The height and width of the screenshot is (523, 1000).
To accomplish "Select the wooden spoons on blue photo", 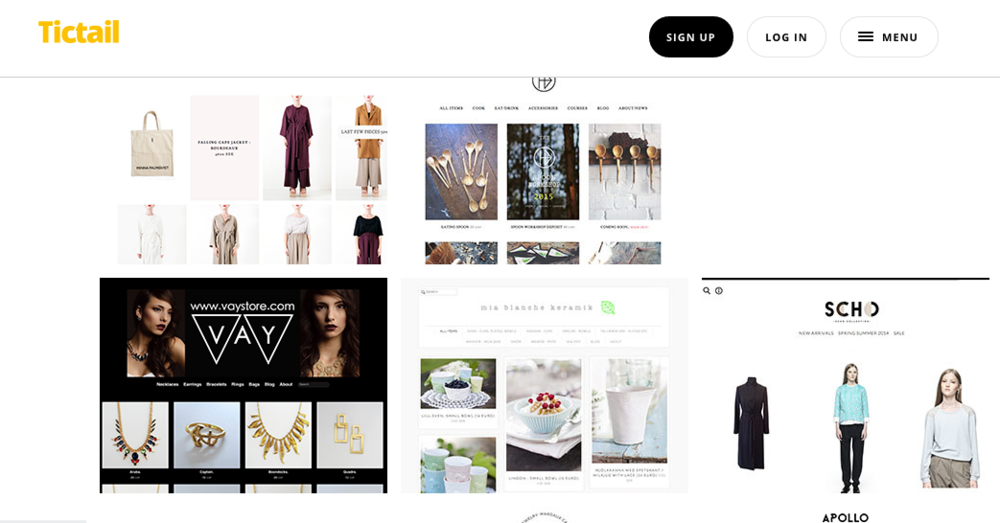I will coord(461,172).
